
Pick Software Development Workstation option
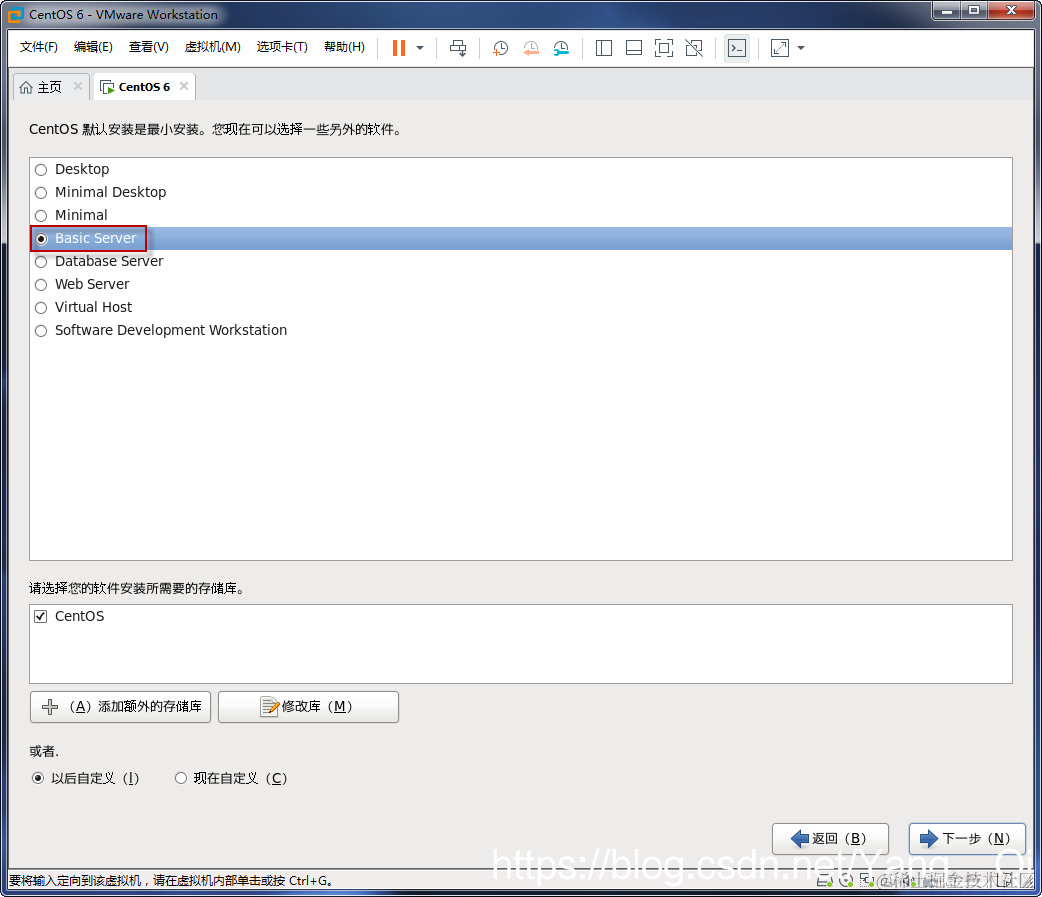(41, 331)
